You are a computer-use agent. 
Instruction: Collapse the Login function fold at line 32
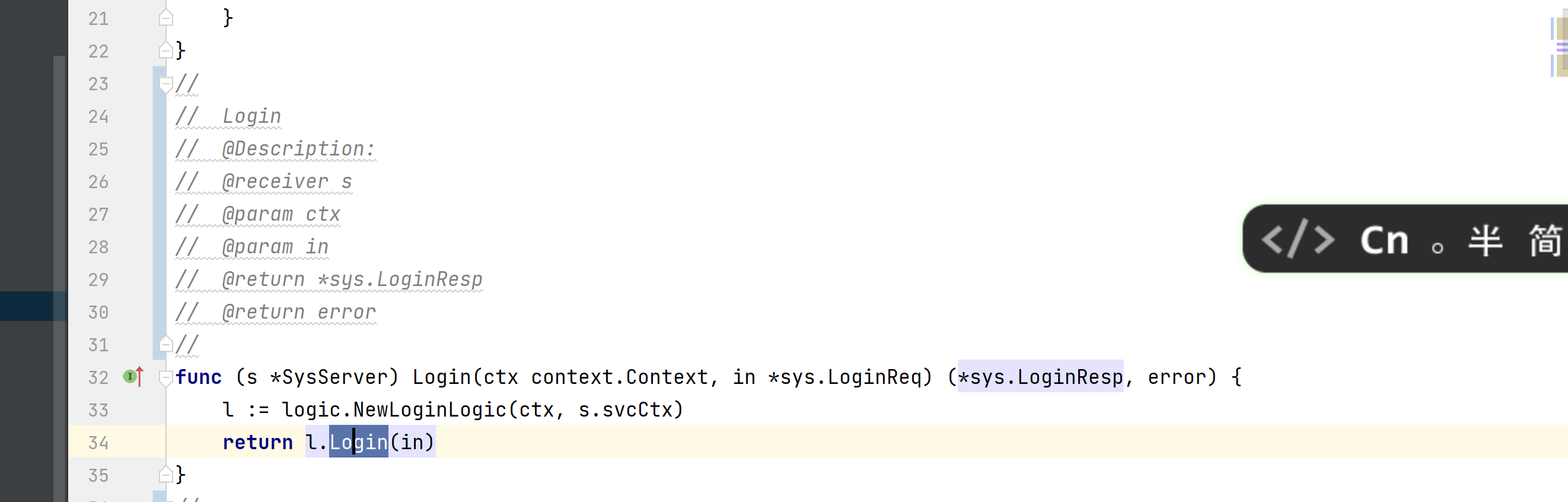[x=165, y=378]
